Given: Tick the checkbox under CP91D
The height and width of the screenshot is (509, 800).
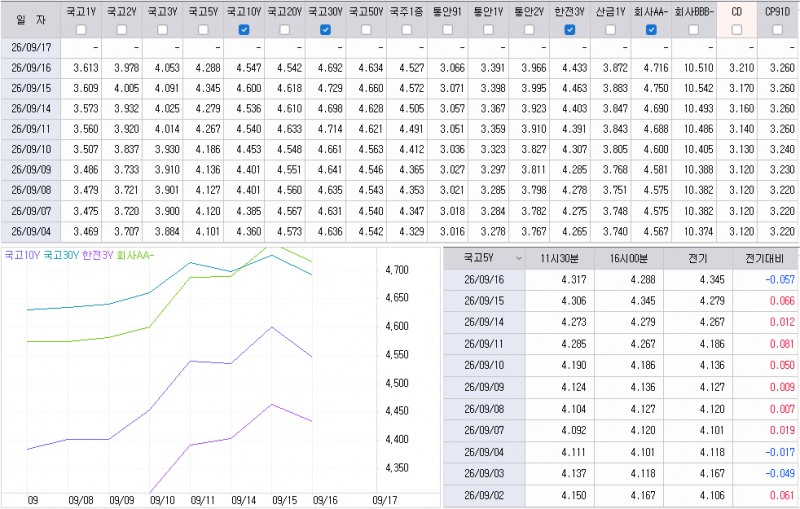Looking at the screenshot, I should coord(778,30).
